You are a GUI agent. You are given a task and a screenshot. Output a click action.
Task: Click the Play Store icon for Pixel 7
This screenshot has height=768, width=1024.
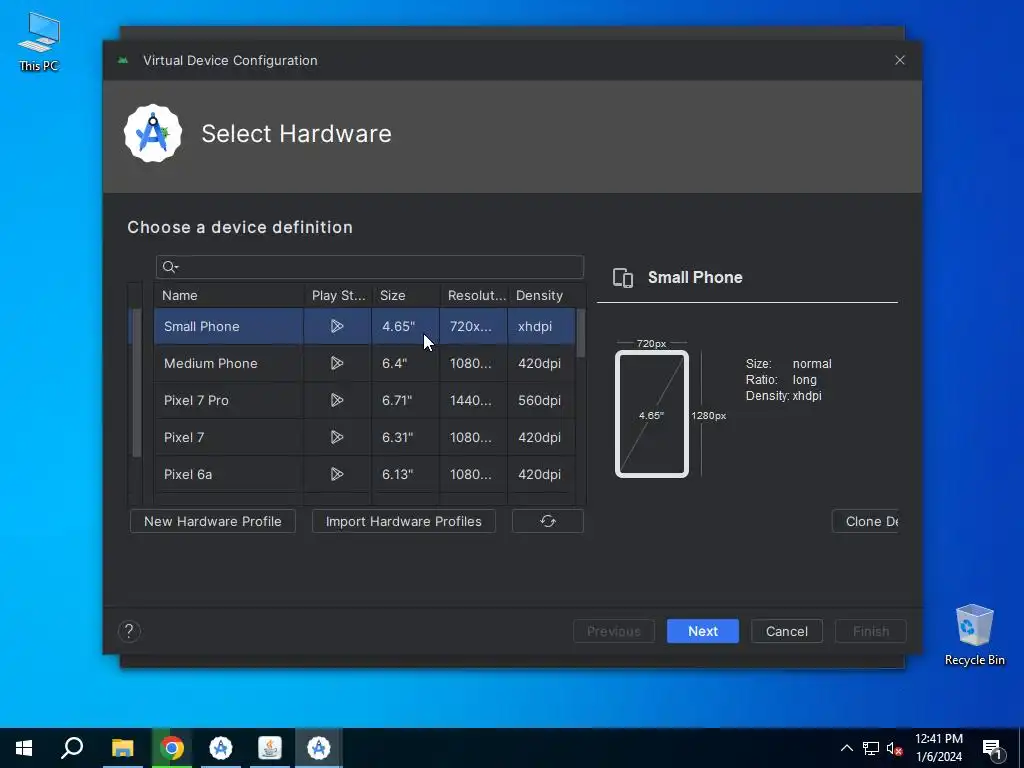coord(337,437)
